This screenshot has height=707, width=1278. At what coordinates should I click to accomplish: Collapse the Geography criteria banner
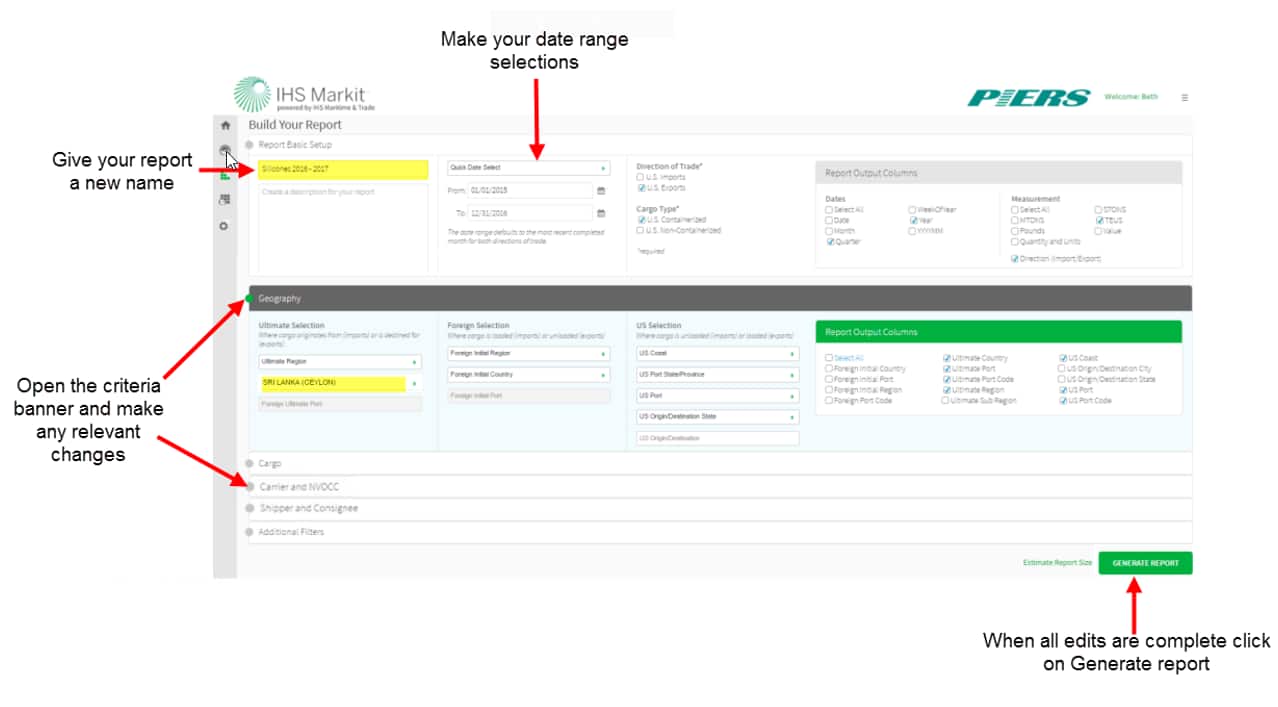720,298
